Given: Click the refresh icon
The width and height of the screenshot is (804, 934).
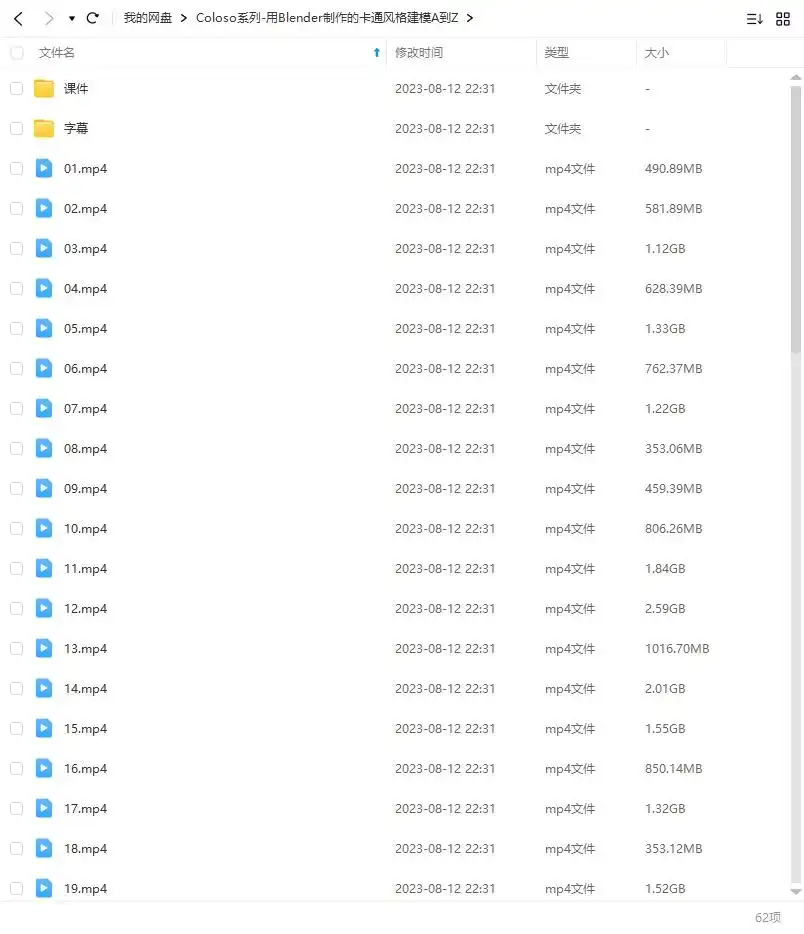Looking at the screenshot, I should coord(93,18).
